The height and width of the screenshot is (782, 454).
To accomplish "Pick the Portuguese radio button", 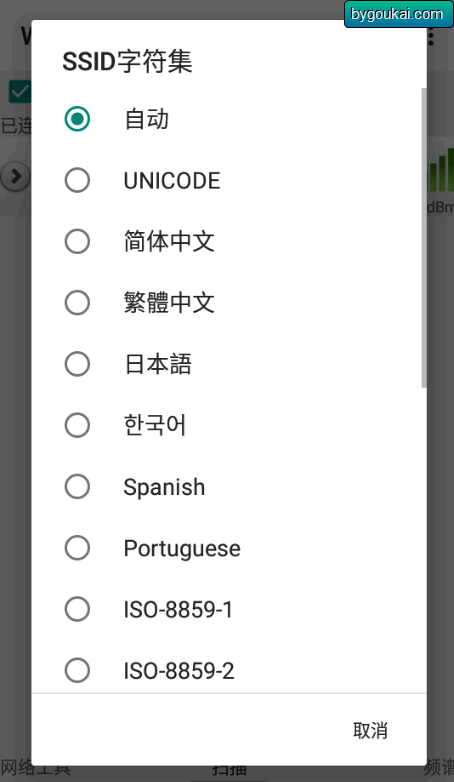I will tap(229, 548).
